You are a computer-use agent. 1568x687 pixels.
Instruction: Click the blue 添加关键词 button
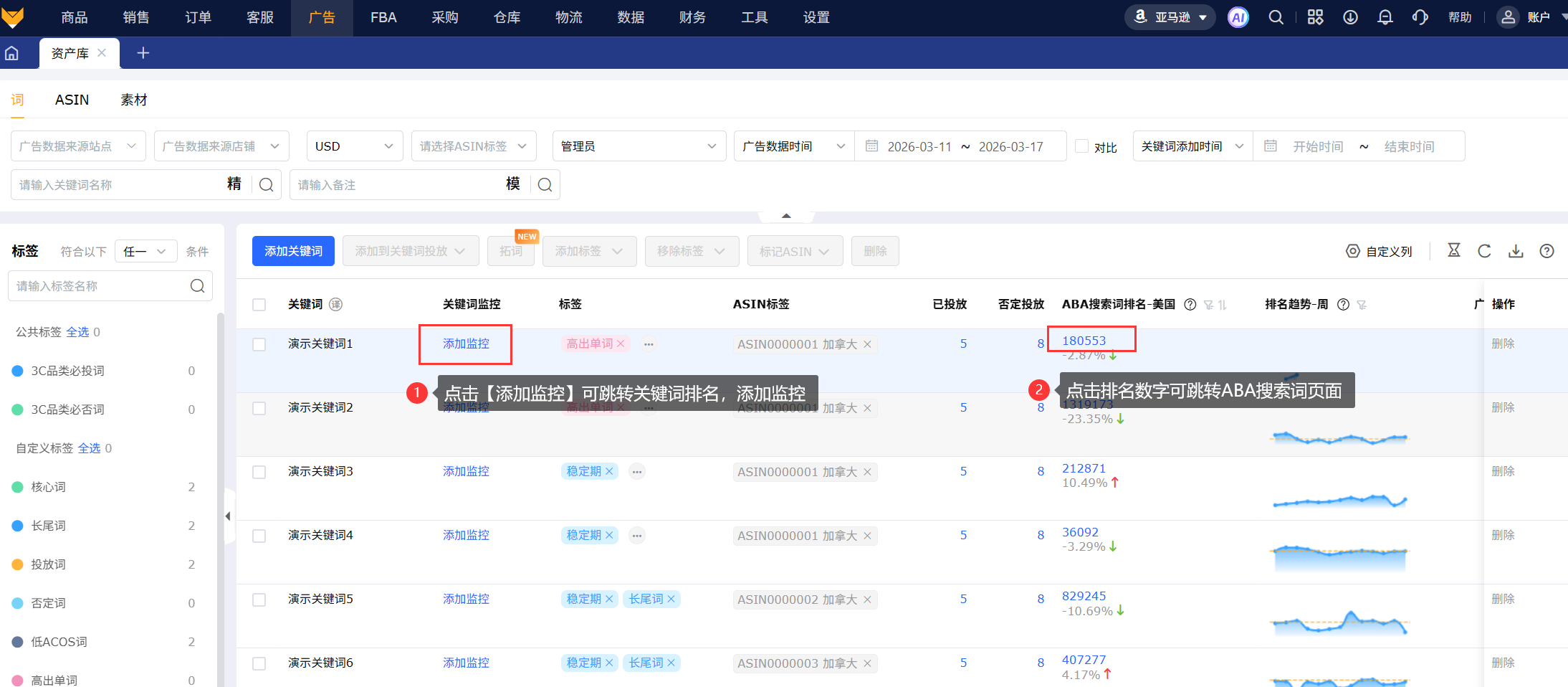293,251
